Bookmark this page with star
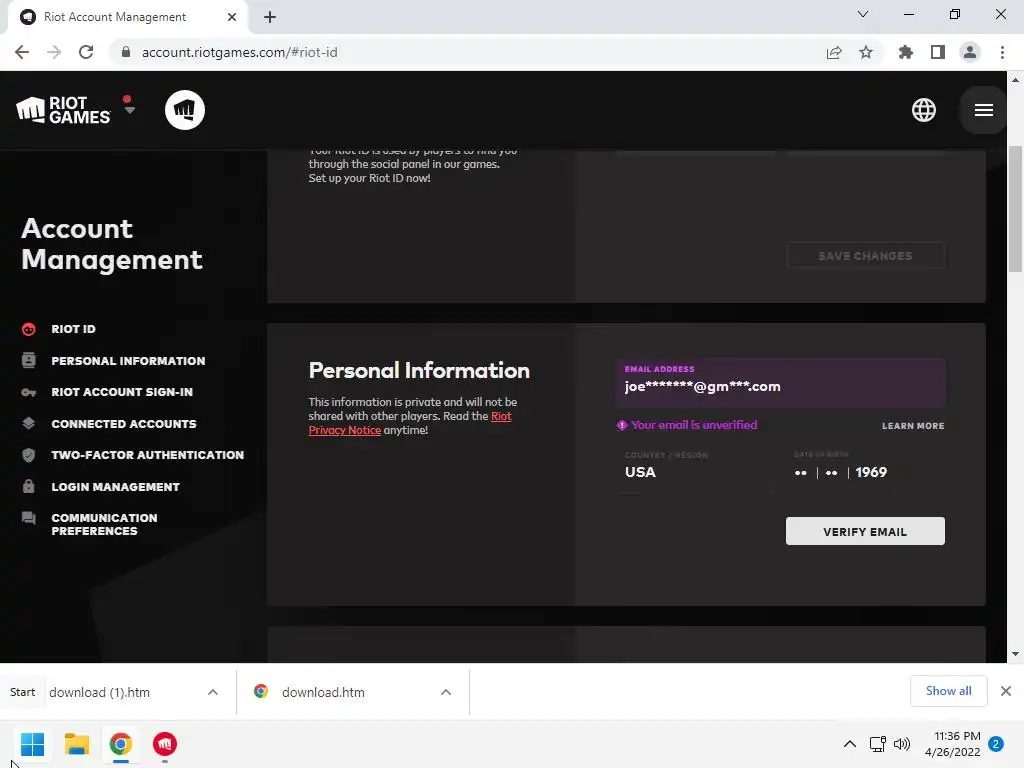1024x768 pixels. coord(865,52)
